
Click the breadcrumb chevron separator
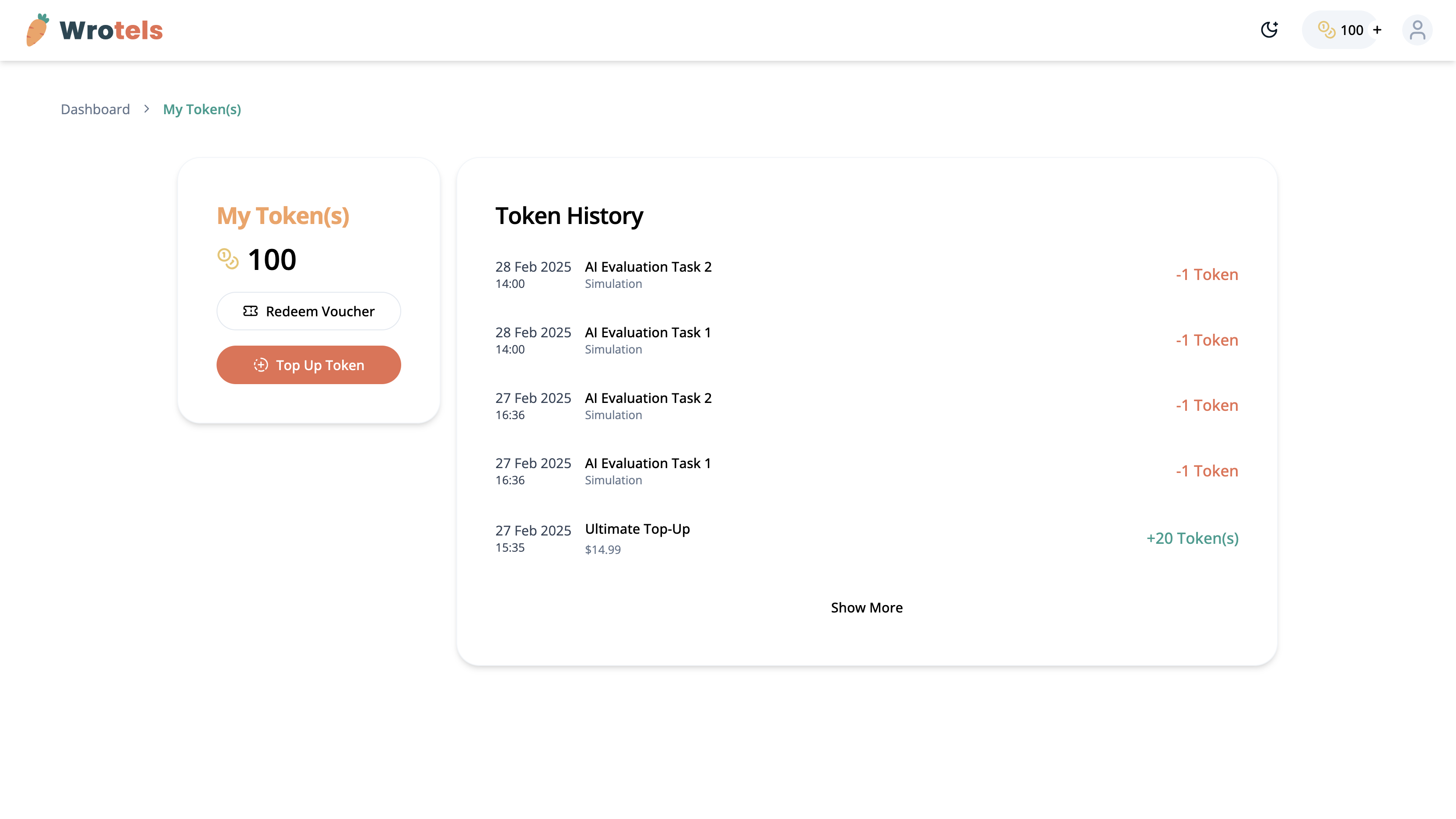coord(147,108)
